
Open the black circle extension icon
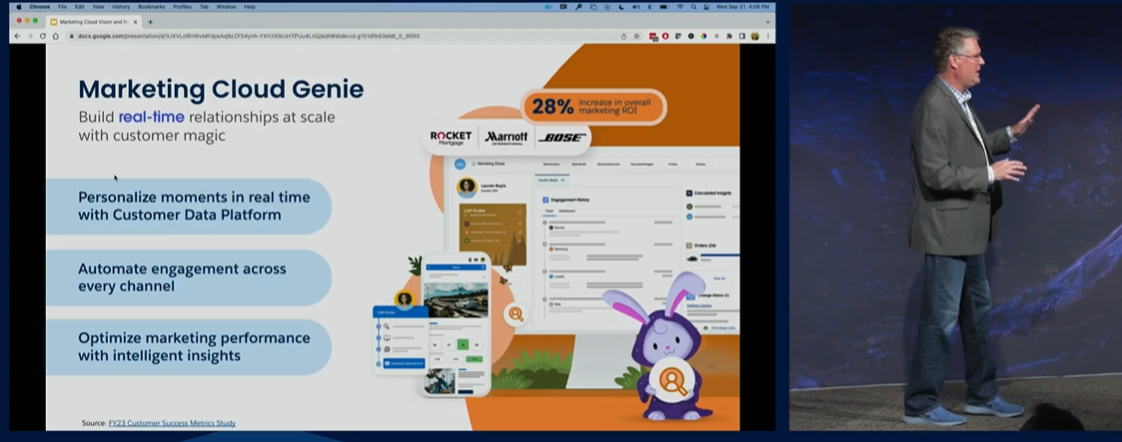click(x=691, y=36)
